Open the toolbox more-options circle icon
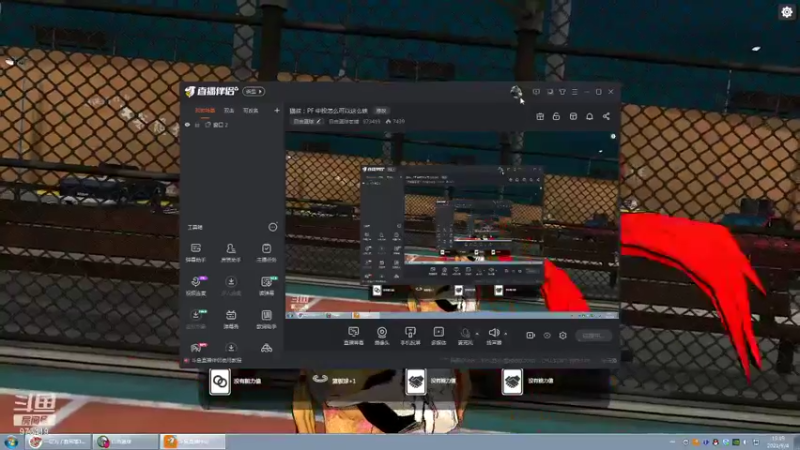The width and height of the screenshot is (800, 450). point(273,227)
